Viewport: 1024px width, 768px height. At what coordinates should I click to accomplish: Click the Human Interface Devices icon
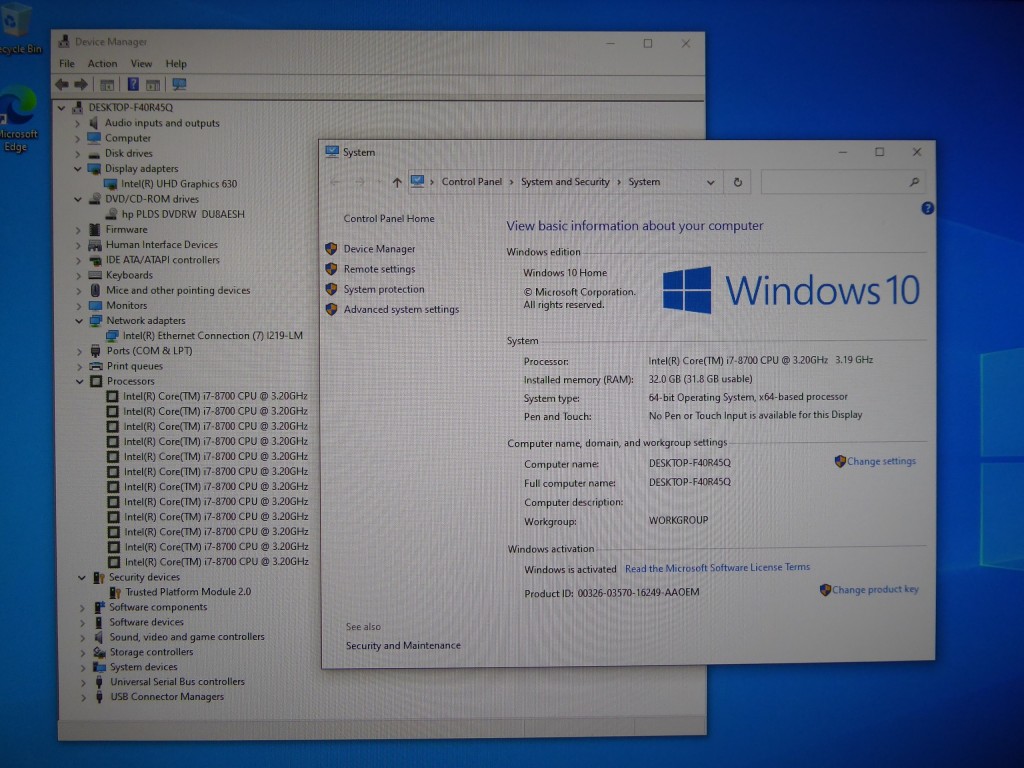[95, 245]
